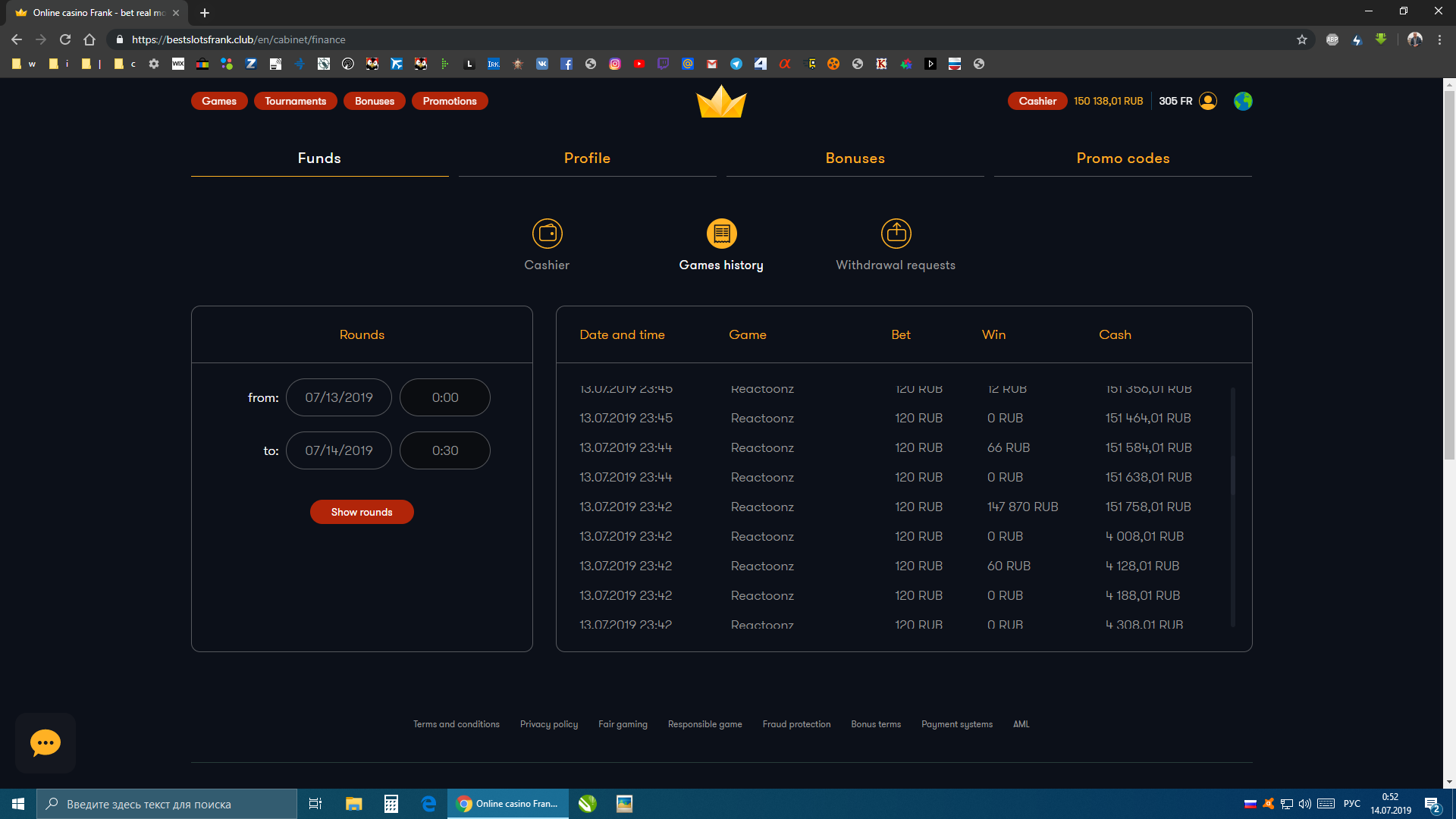Click the golden crown logo

click(721, 102)
